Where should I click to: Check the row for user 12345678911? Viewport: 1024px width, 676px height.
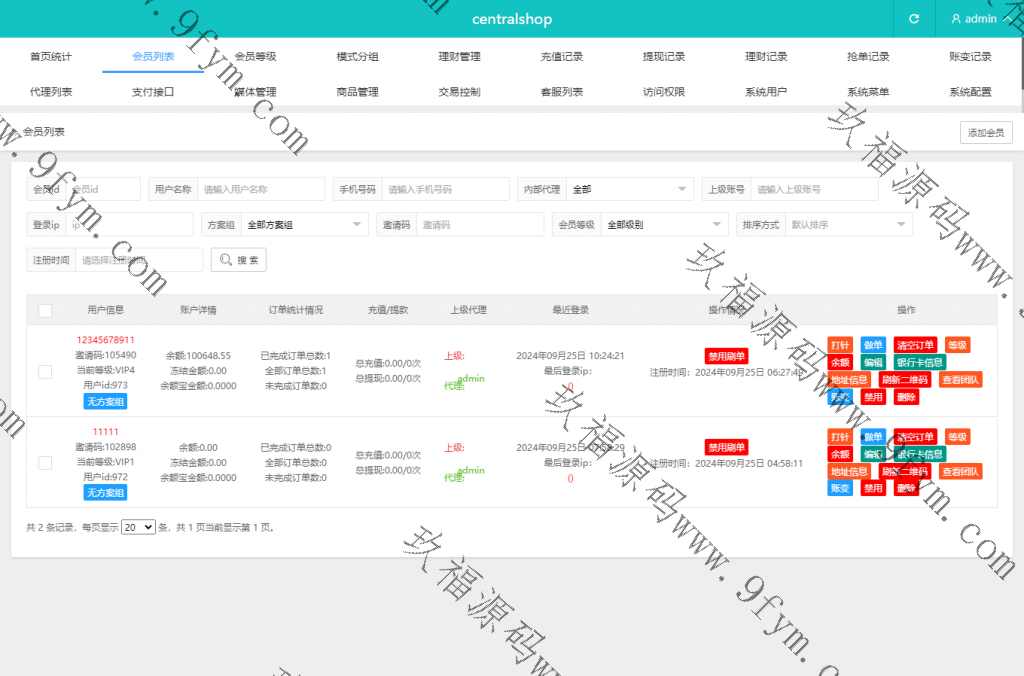tap(45, 372)
